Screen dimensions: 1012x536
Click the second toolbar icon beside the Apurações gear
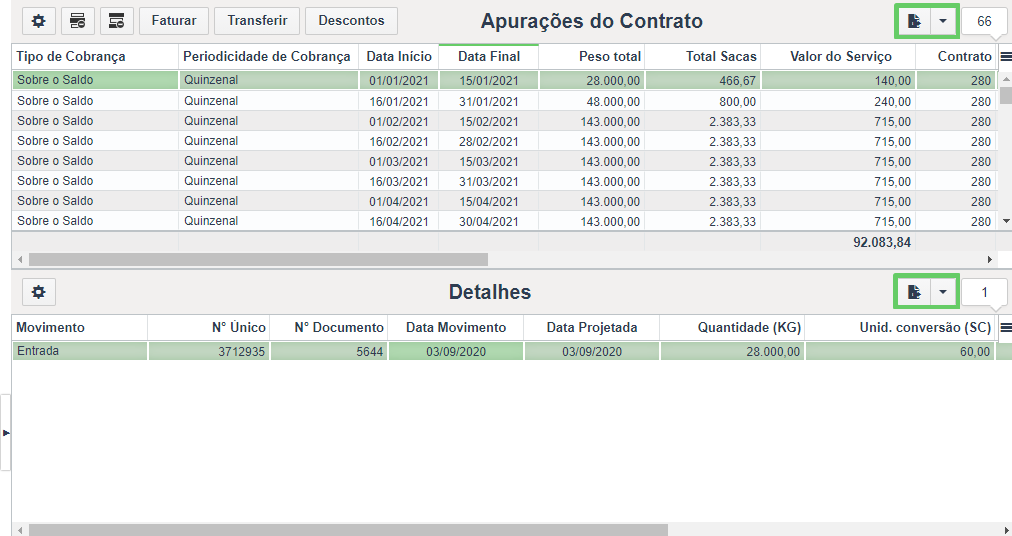point(78,21)
